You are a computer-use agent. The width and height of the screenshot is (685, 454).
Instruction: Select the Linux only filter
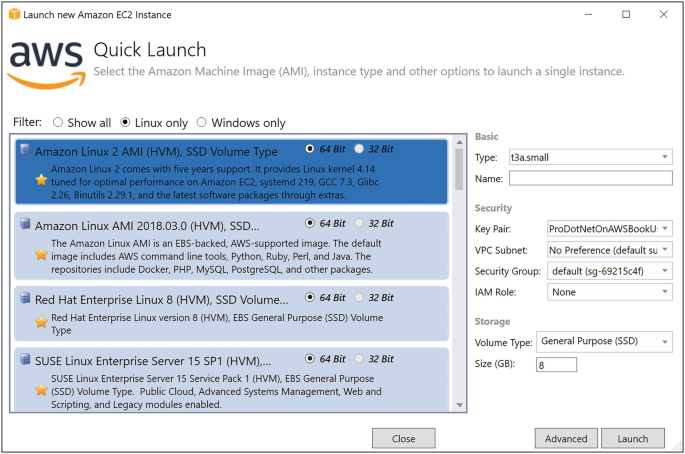tap(154, 123)
